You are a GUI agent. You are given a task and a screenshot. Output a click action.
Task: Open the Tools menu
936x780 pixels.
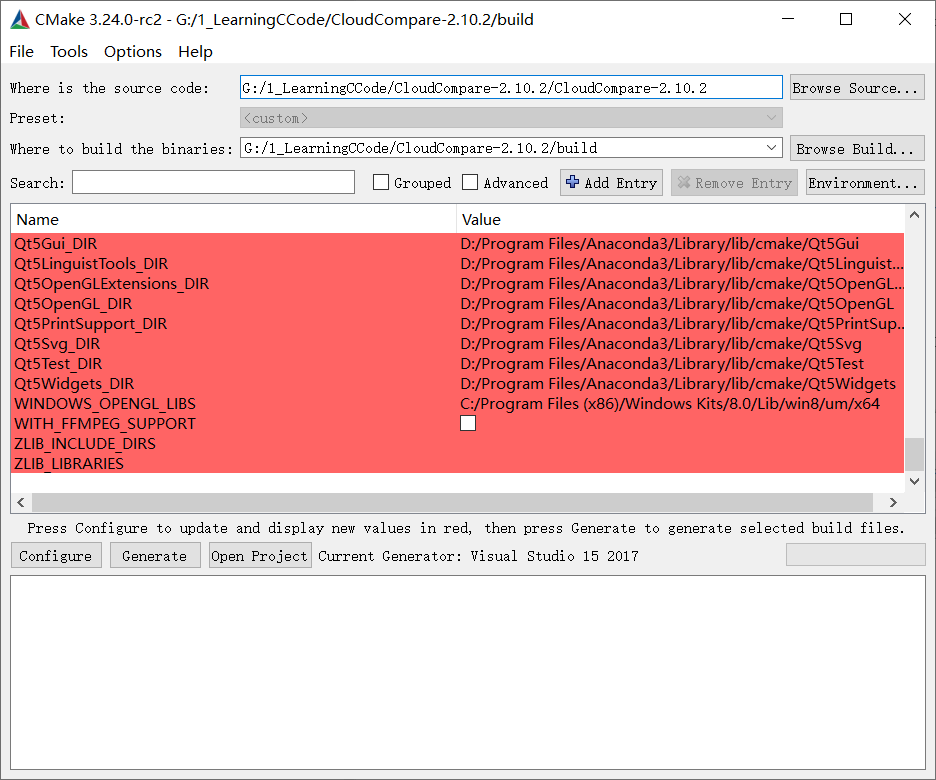point(69,52)
